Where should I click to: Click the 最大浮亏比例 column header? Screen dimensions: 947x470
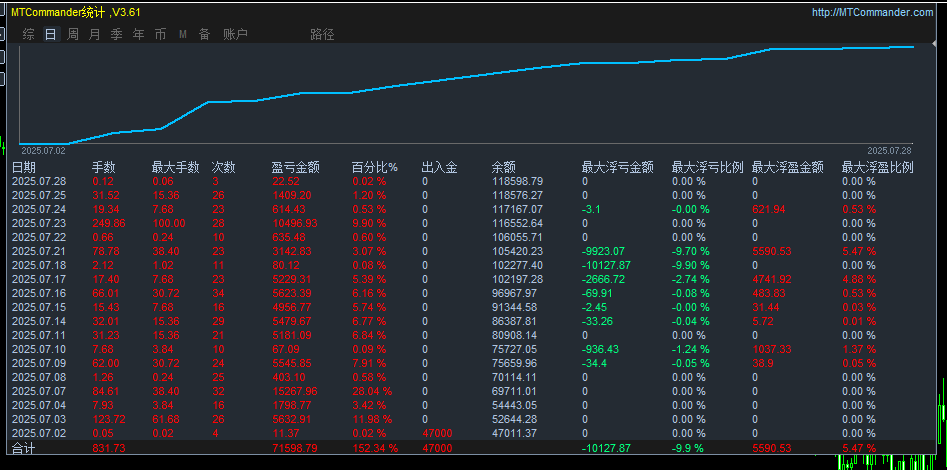(x=707, y=167)
